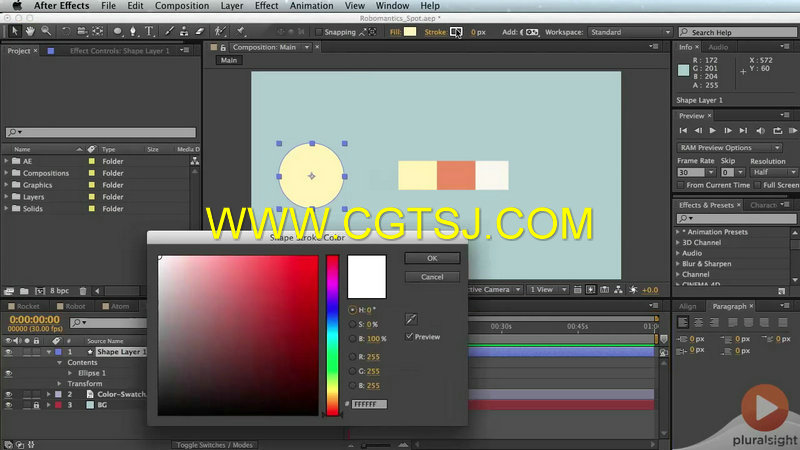Click the Play button in Preview panel

pos(713,131)
